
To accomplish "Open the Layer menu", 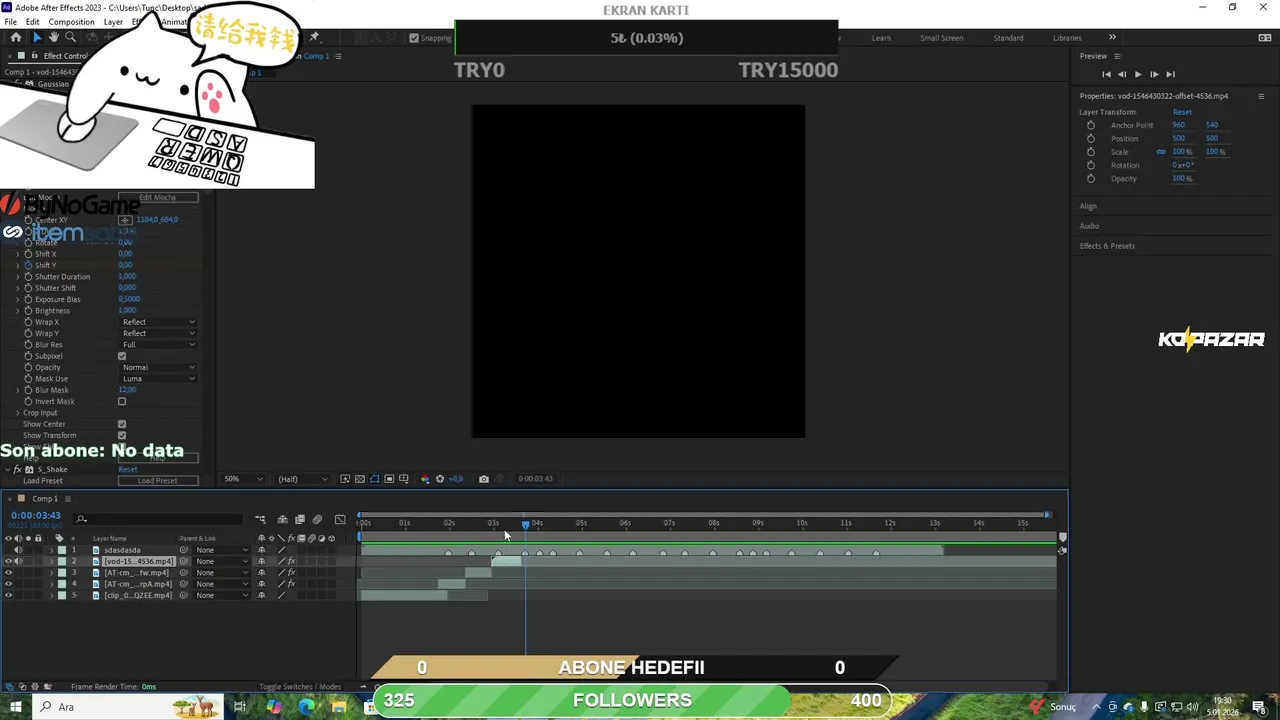I will (113, 22).
